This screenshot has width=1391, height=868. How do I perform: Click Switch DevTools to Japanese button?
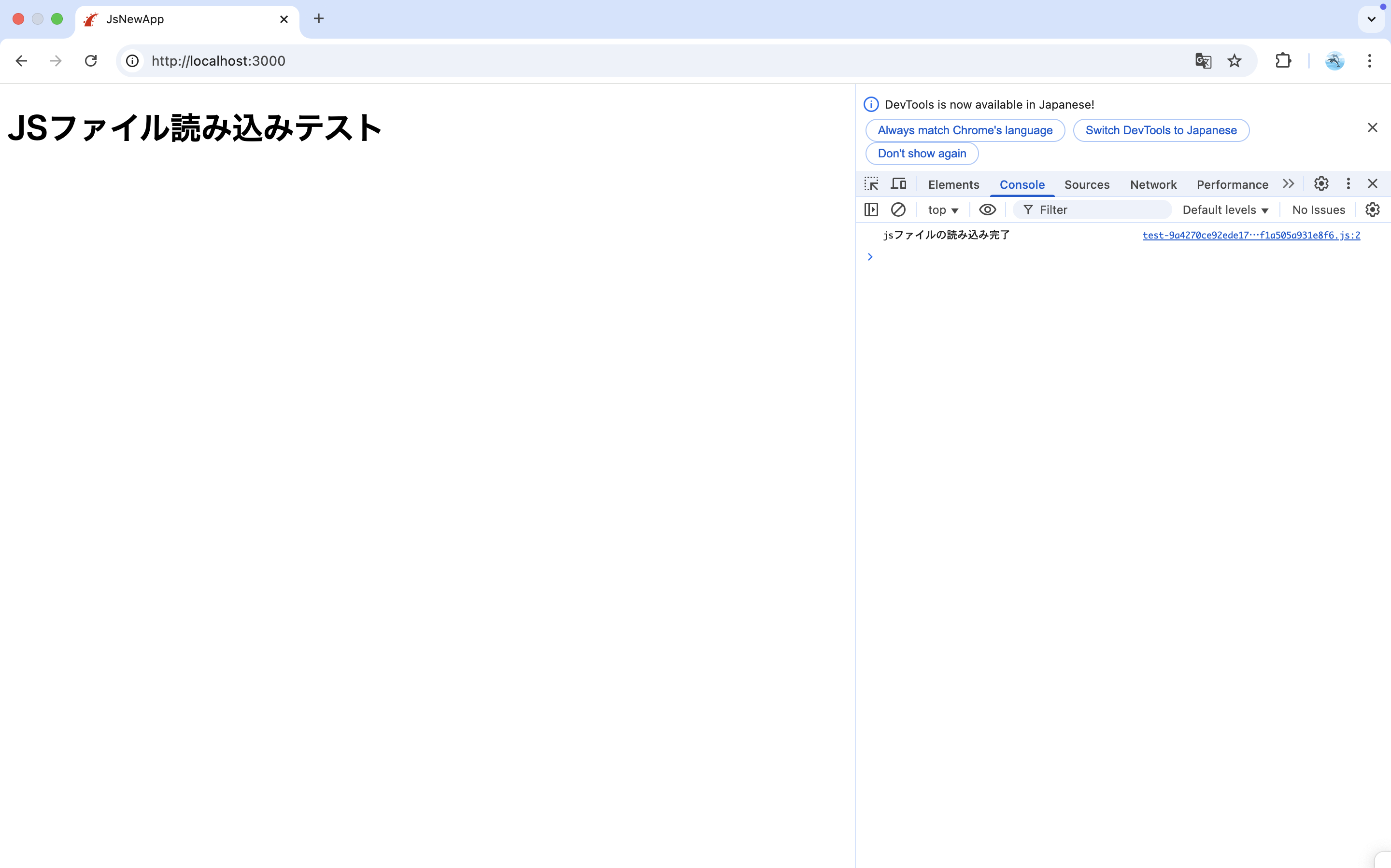1161,130
